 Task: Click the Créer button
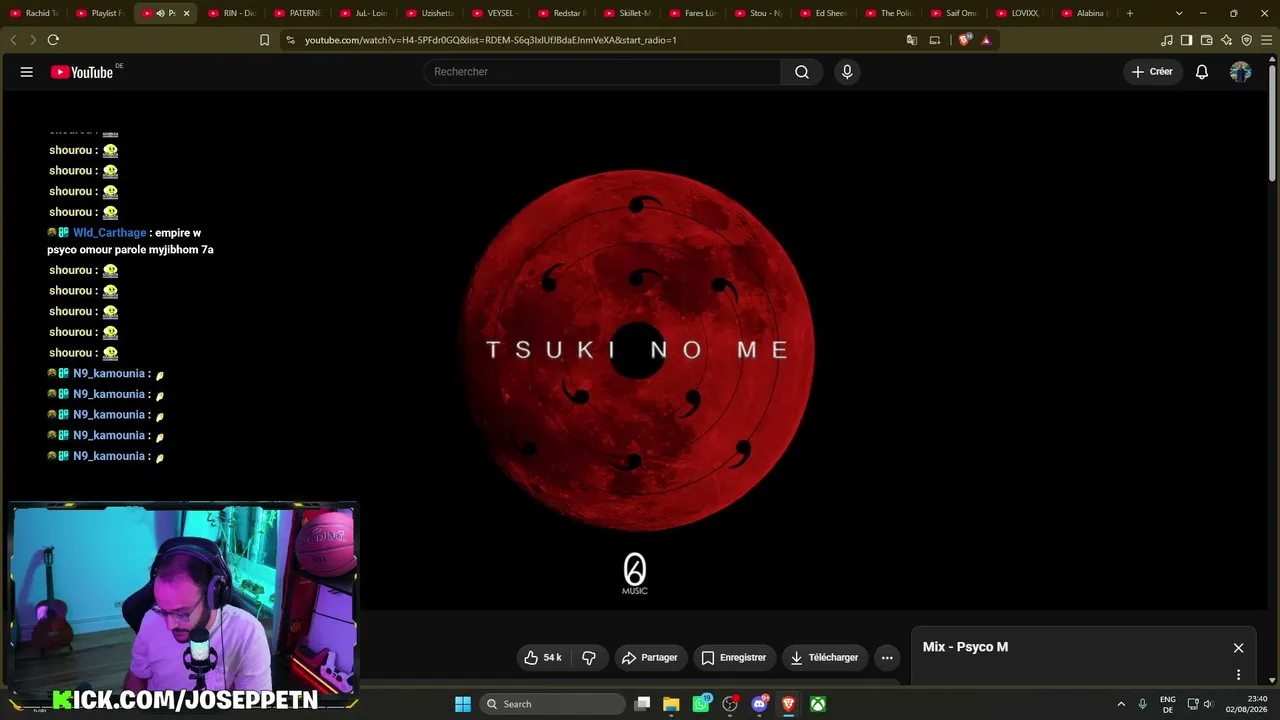coord(1152,72)
